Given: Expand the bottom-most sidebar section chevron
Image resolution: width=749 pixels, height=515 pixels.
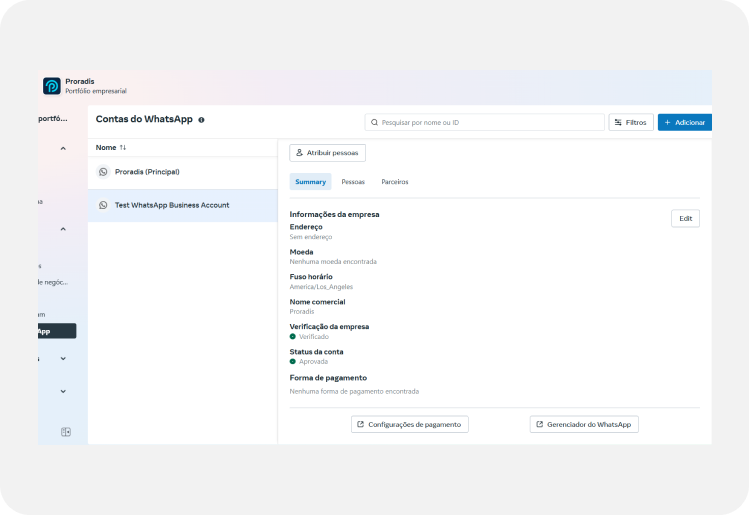Looking at the screenshot, I should [63, 391].
